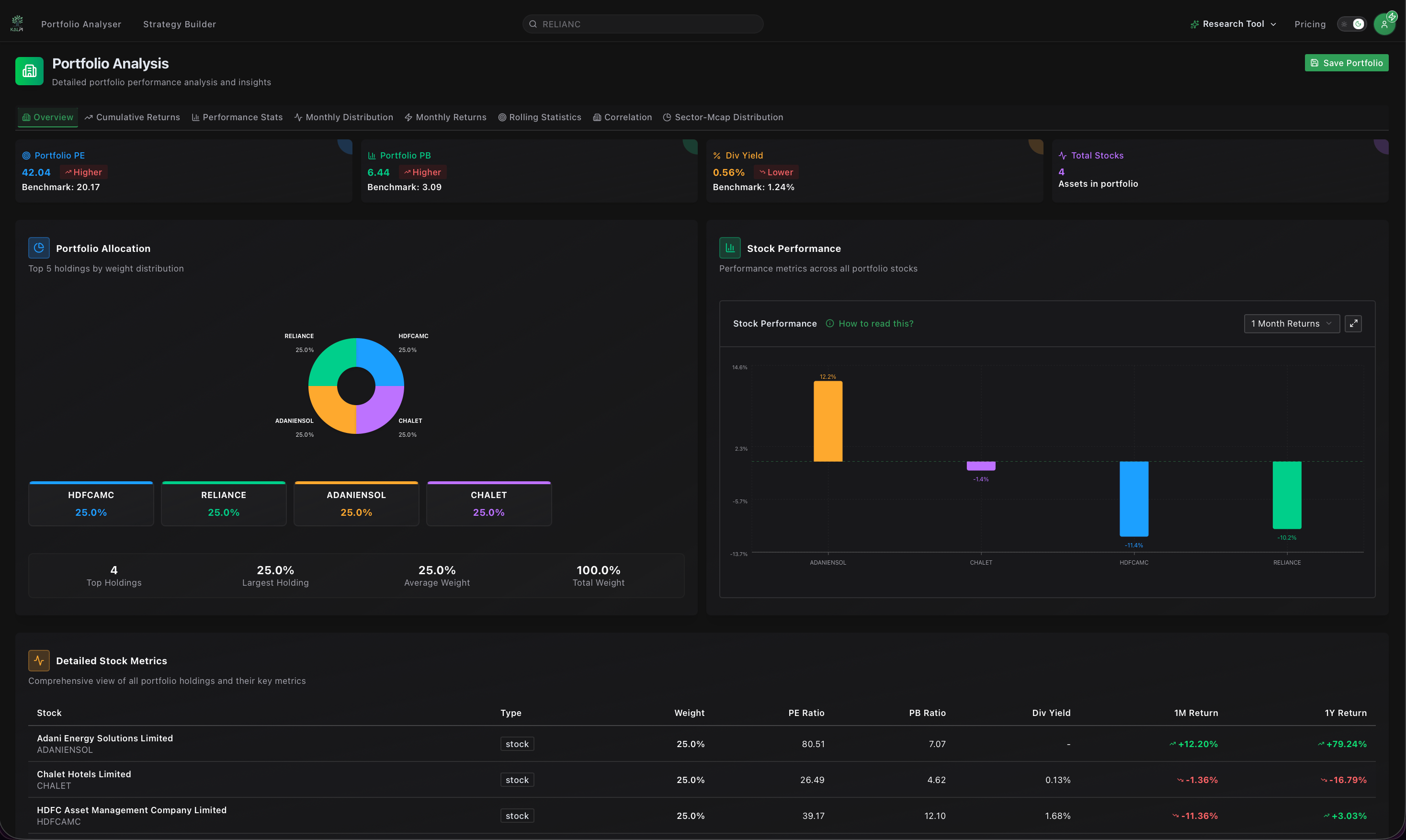Click the Adani Energy Solutions Limited row name
The width and height of the screenshot is (1406, 840).
[x=105, y=738]
